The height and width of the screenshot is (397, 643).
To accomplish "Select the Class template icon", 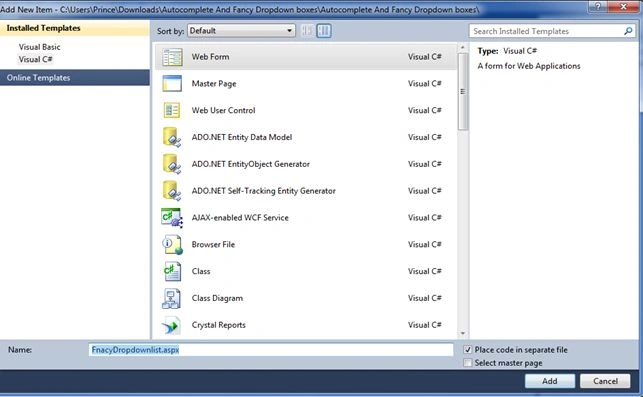I will click(172, 272).
